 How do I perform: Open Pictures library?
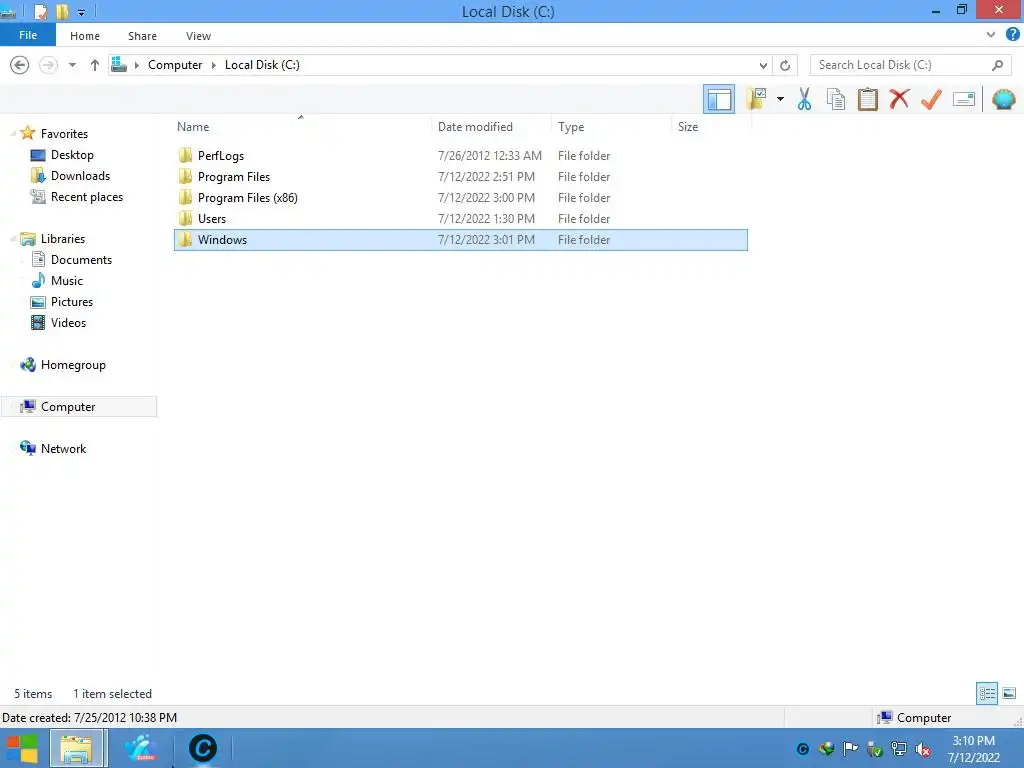(72, 302)
